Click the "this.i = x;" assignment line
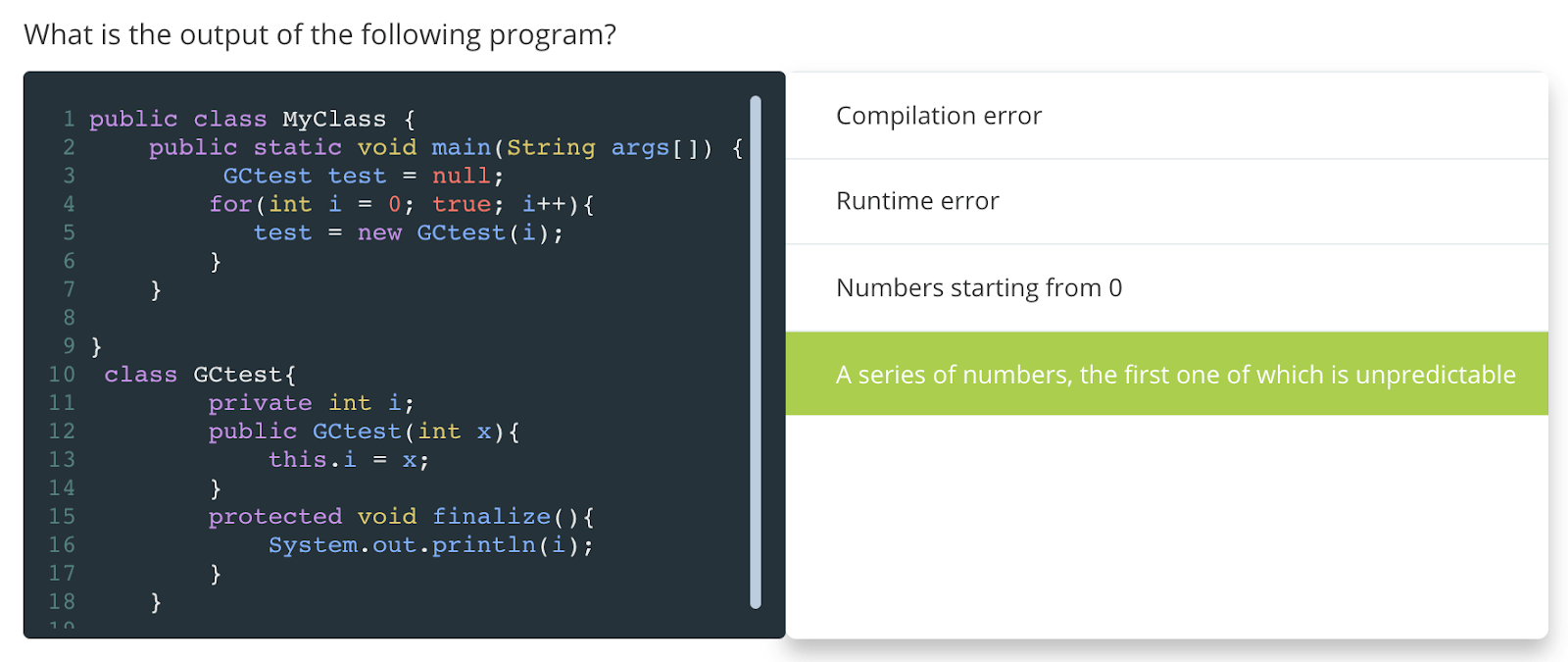This screenshot has height=662, width=1568. [x=348, y=460]
